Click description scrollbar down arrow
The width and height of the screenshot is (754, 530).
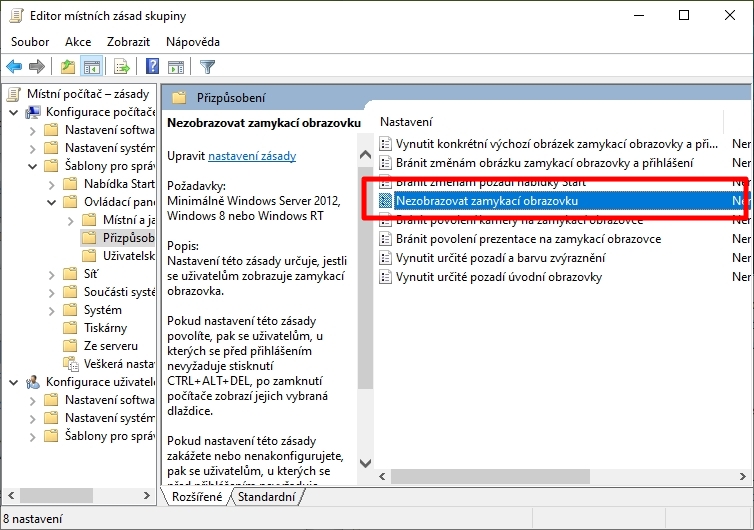(365, 463)
